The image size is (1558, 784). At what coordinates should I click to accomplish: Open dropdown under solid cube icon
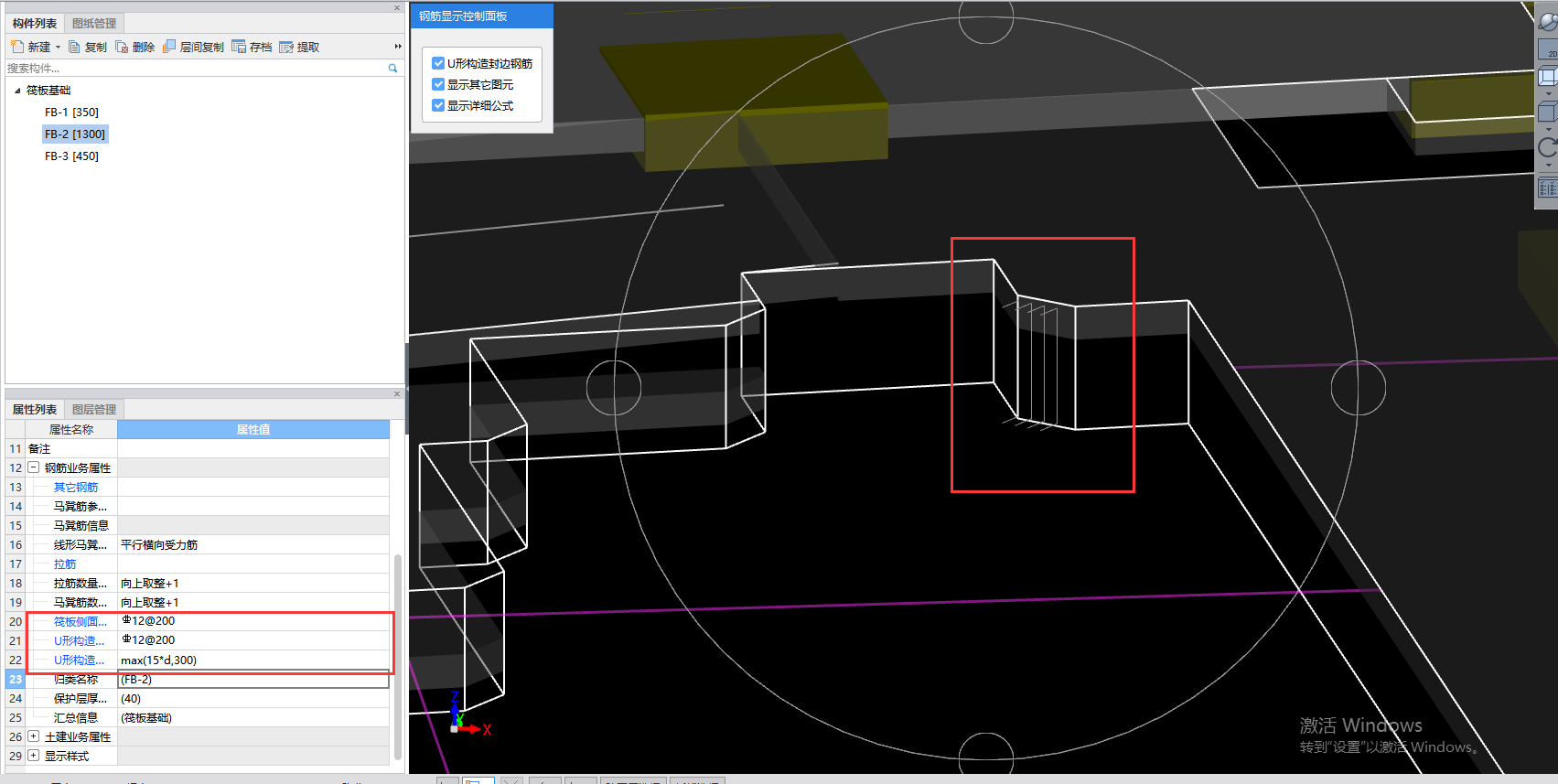tap(1548, 129)
